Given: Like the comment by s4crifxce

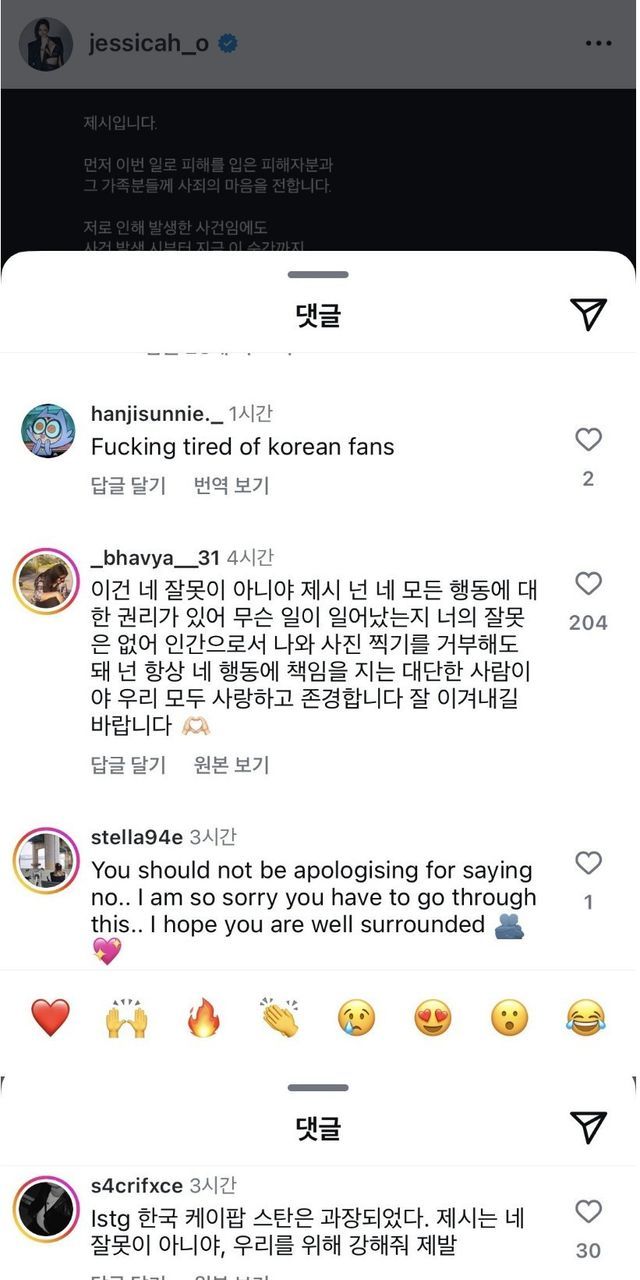Looking at the screenshot, I should point(588,1211).
